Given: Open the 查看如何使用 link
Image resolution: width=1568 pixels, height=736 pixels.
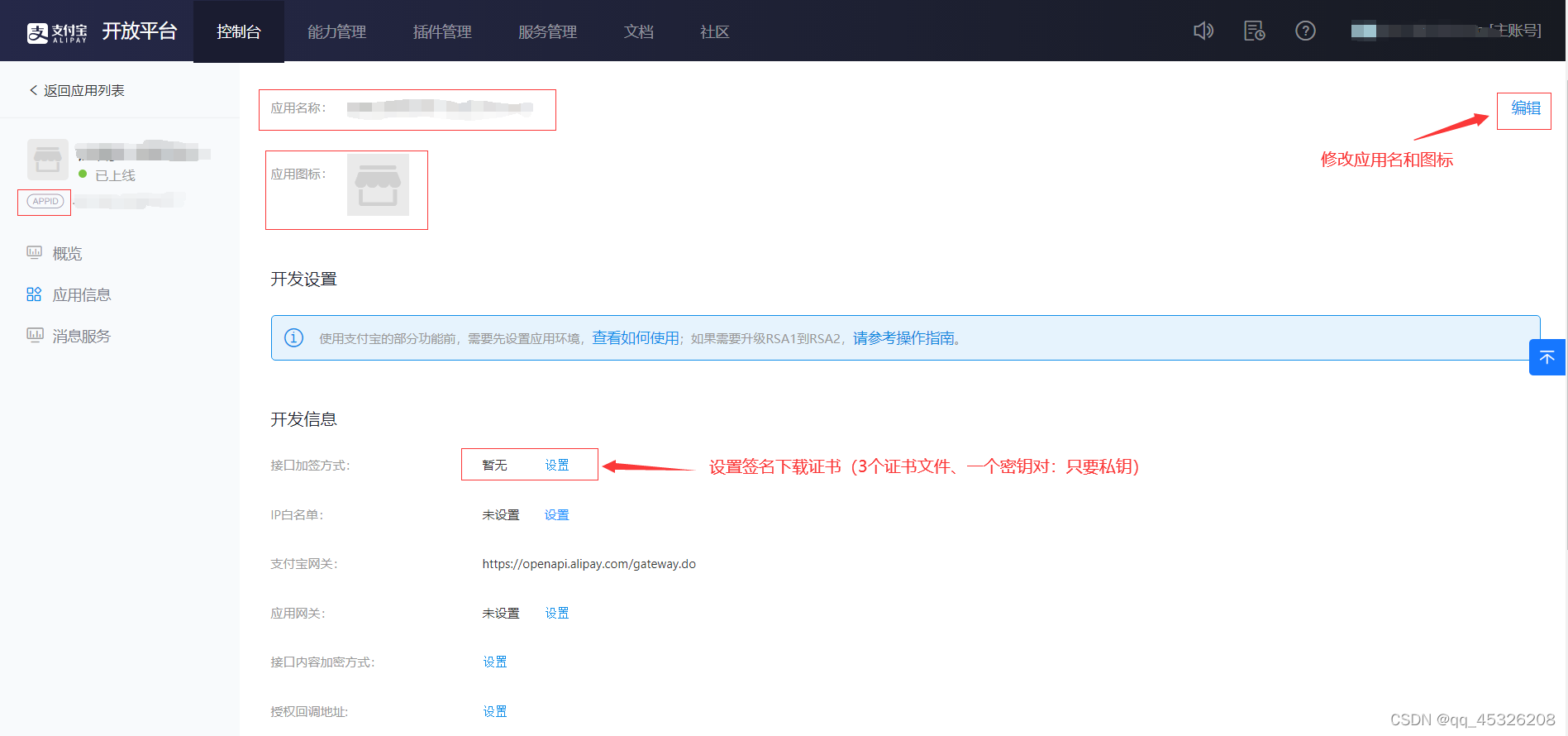Looking at the screenshot, I should tap(635, 338).
